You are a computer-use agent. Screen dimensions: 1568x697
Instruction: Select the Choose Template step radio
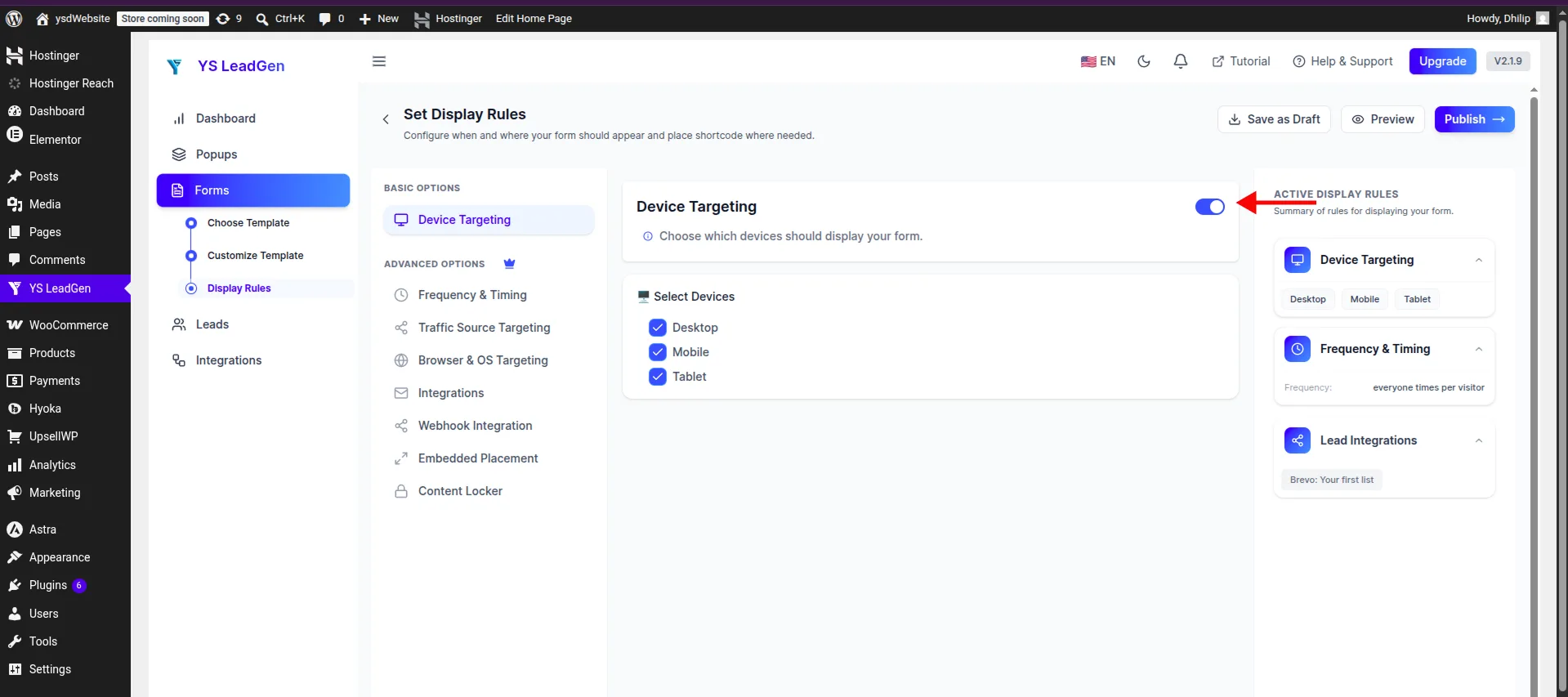tap(191, 223)
